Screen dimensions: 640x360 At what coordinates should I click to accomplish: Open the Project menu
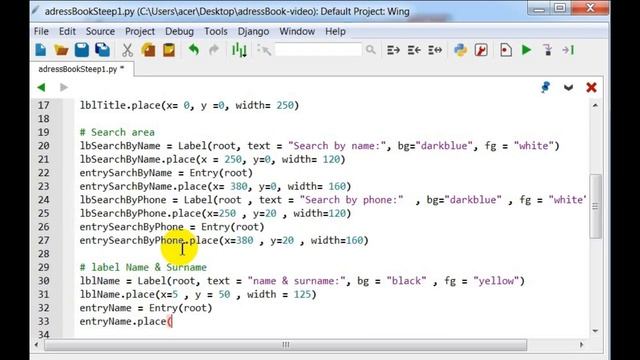140,31
